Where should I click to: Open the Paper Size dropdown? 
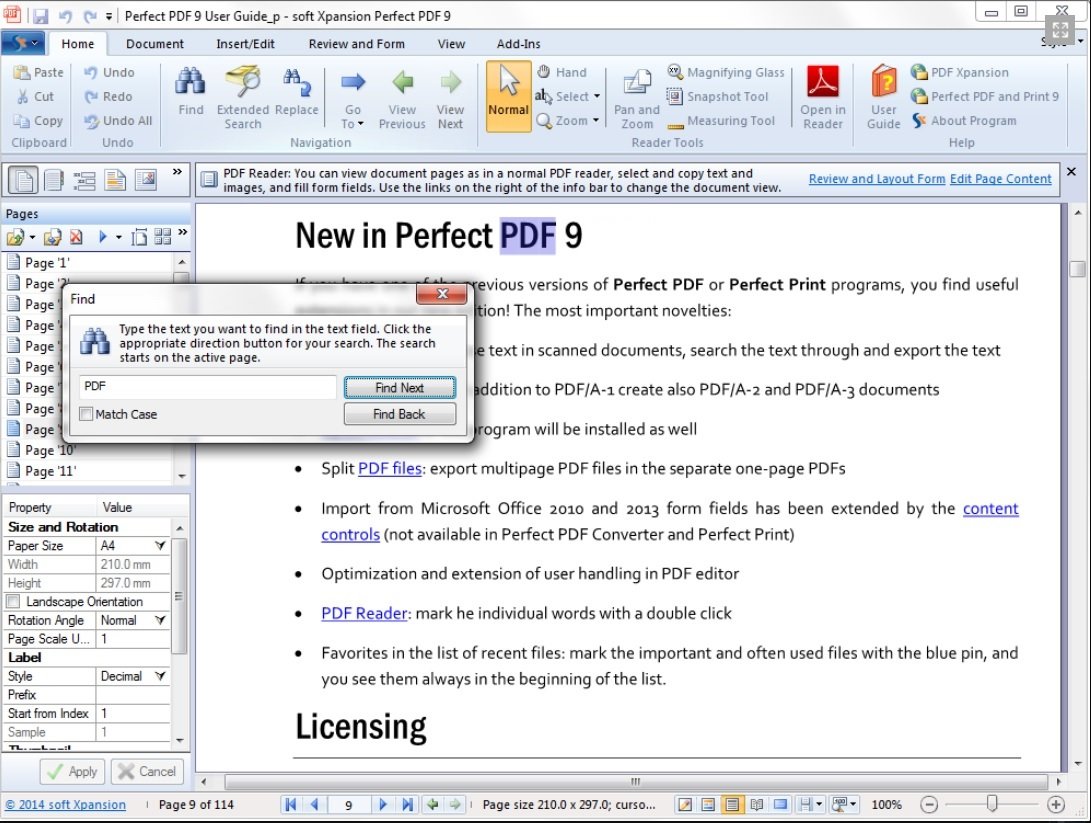click(160, 546)
